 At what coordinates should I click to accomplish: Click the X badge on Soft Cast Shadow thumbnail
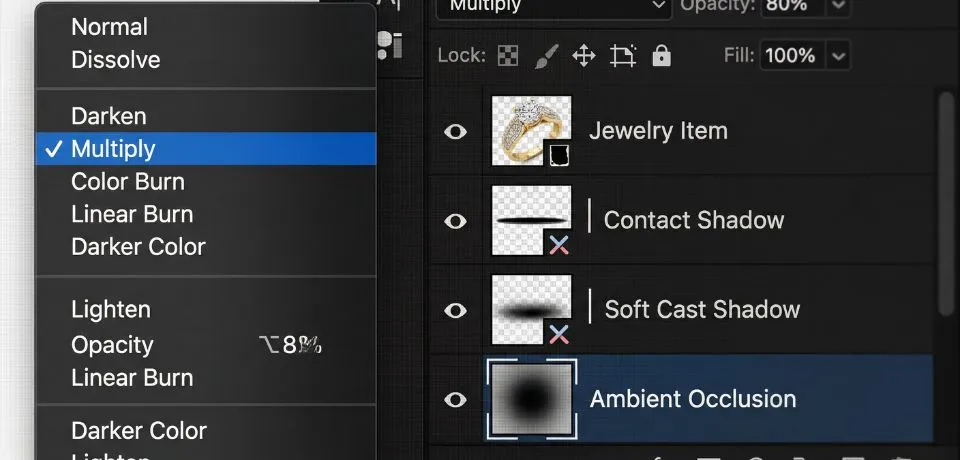click(559, 334)
